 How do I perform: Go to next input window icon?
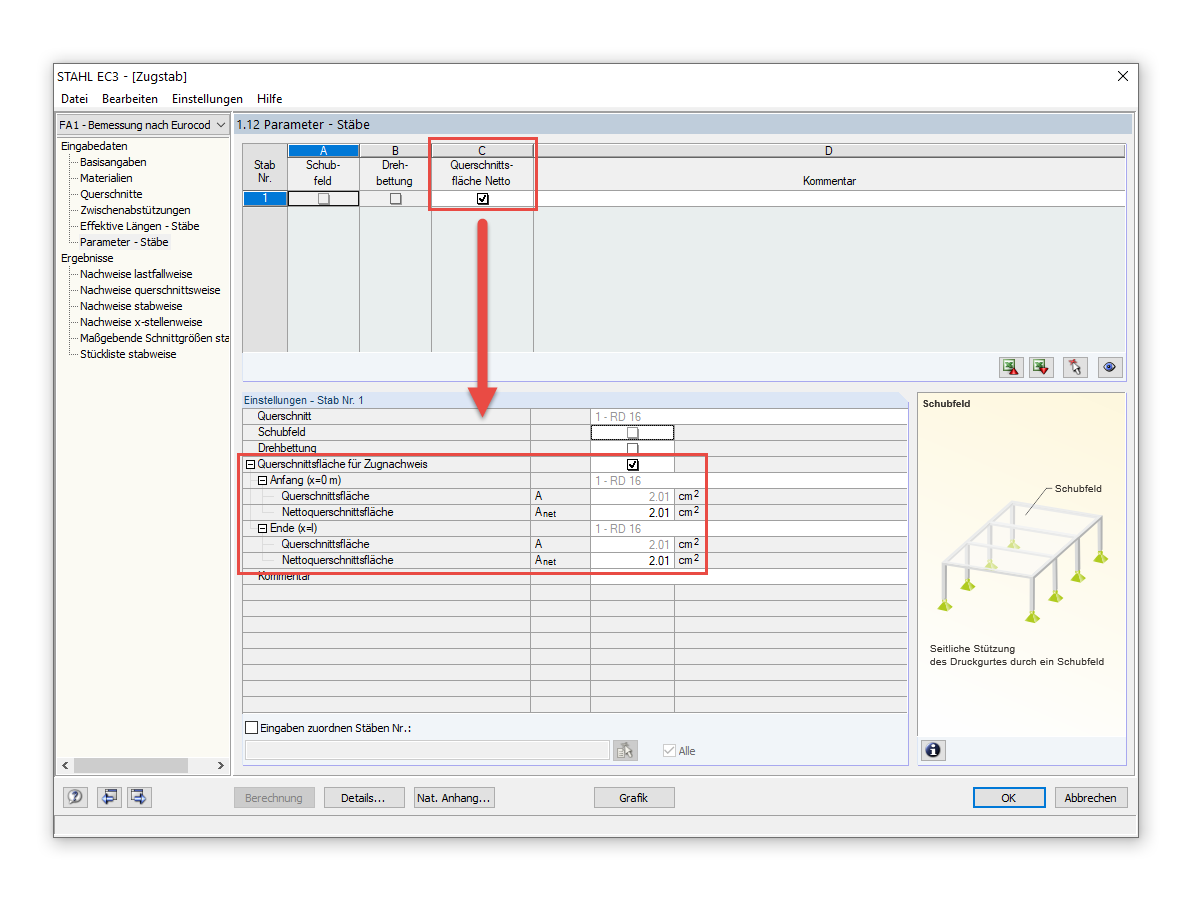(x=139, y=797)
